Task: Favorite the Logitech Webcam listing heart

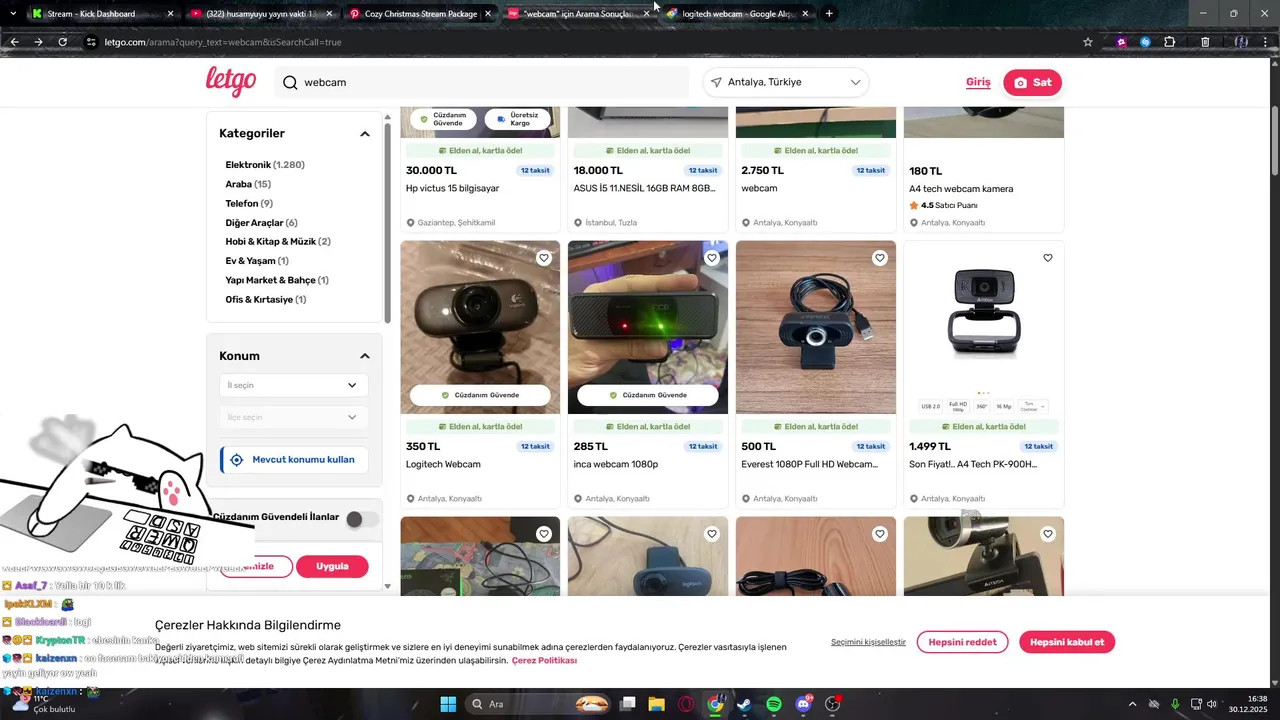Action: coord(544,258)
